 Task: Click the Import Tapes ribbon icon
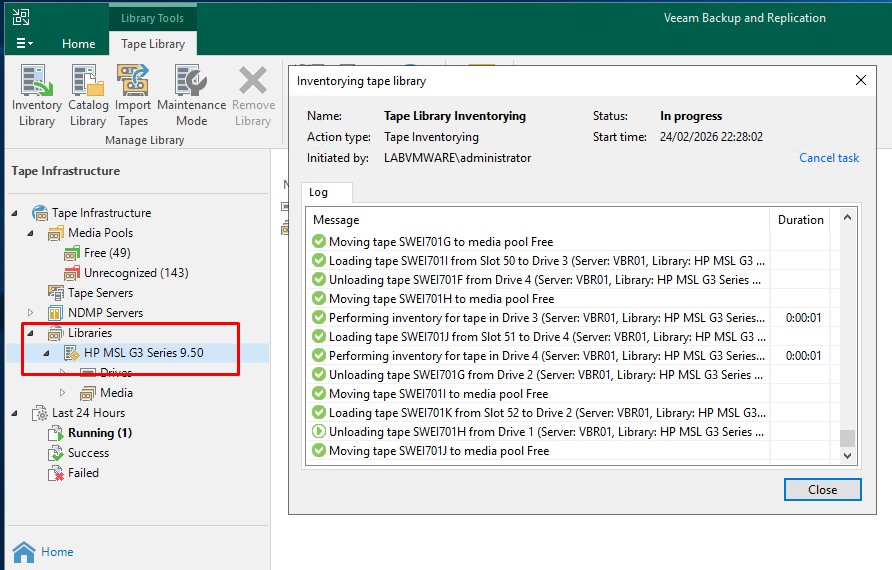point(133,95)
